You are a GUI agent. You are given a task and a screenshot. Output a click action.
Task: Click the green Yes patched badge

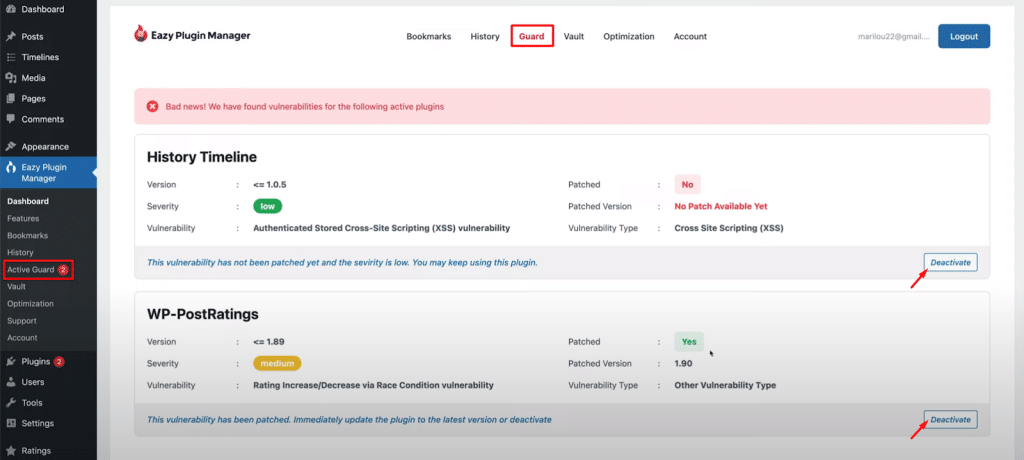point(689,342)
